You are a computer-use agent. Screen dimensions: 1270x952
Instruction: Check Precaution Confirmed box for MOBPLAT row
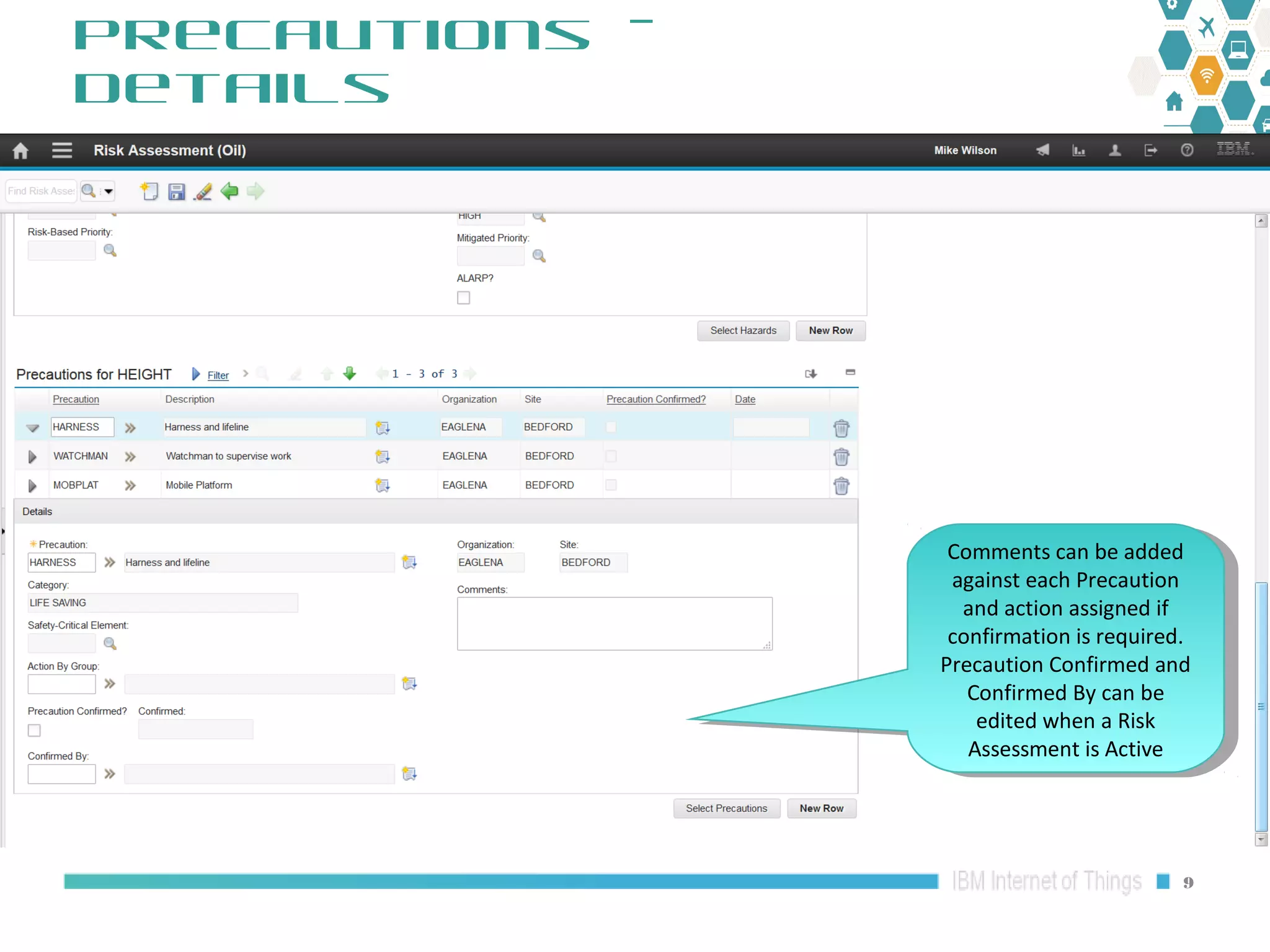(x=611, y=485)
